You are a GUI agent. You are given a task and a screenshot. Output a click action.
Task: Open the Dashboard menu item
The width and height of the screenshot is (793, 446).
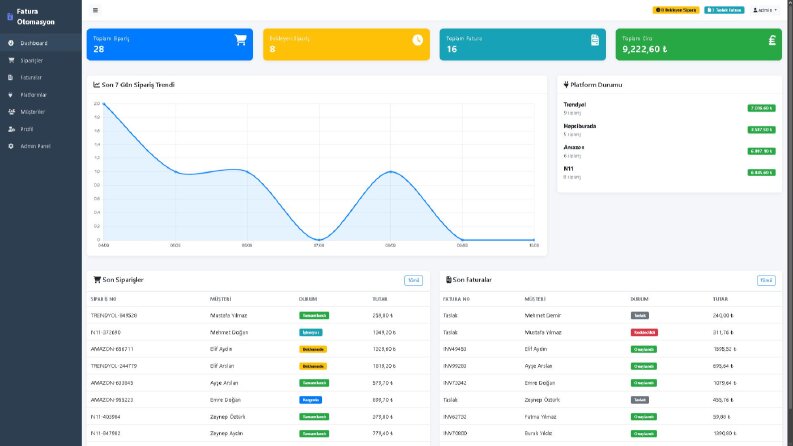tap(40, 43)
